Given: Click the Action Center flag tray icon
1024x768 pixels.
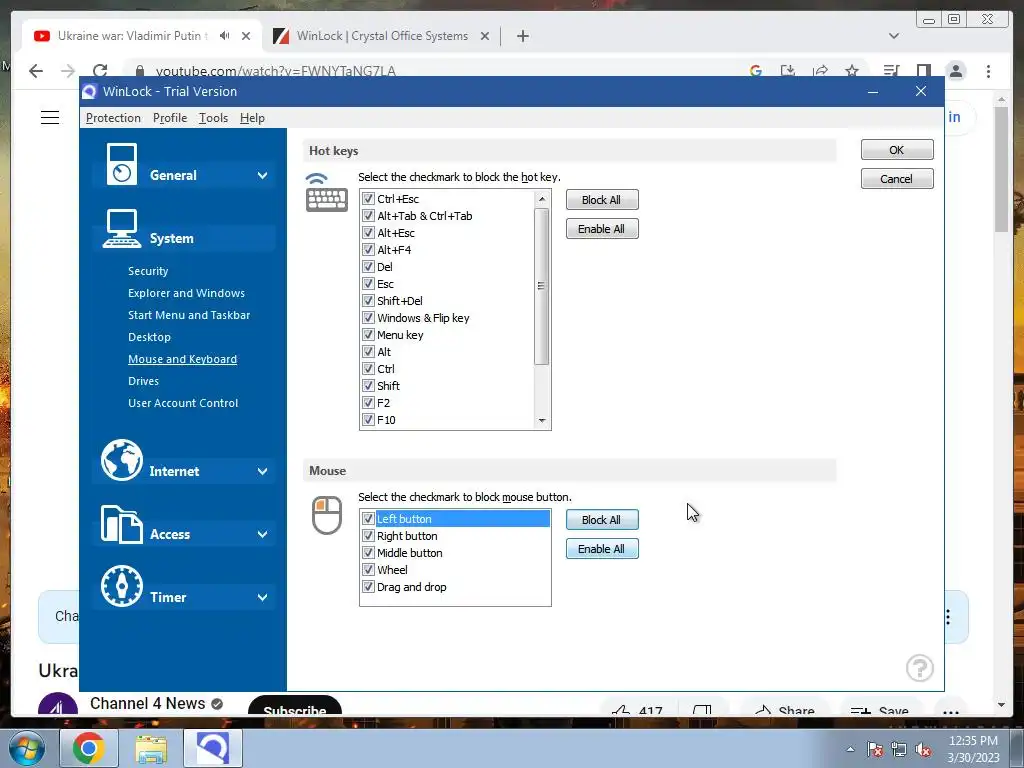Looking at the screenshot, I should pos(875,749).
